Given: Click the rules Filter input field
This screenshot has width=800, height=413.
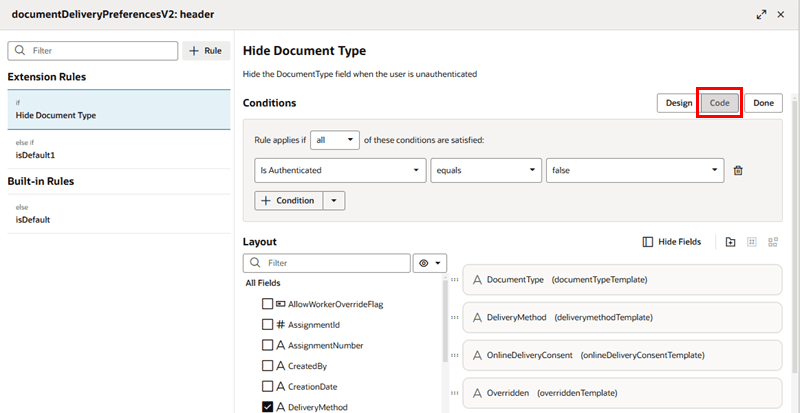Looking at the screenshot, I should pos(93,51).
